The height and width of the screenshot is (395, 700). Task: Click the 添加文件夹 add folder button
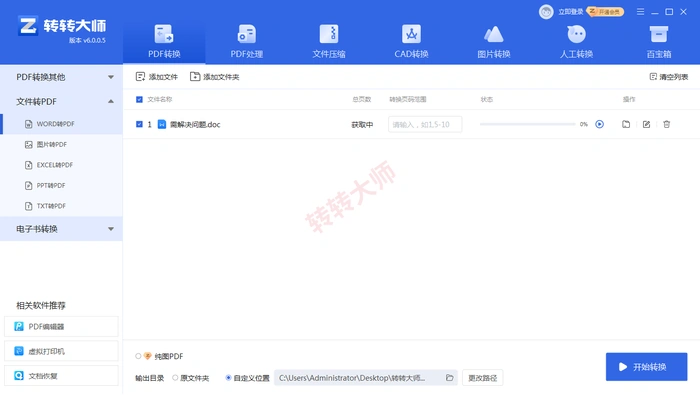(x=214, y=77)
